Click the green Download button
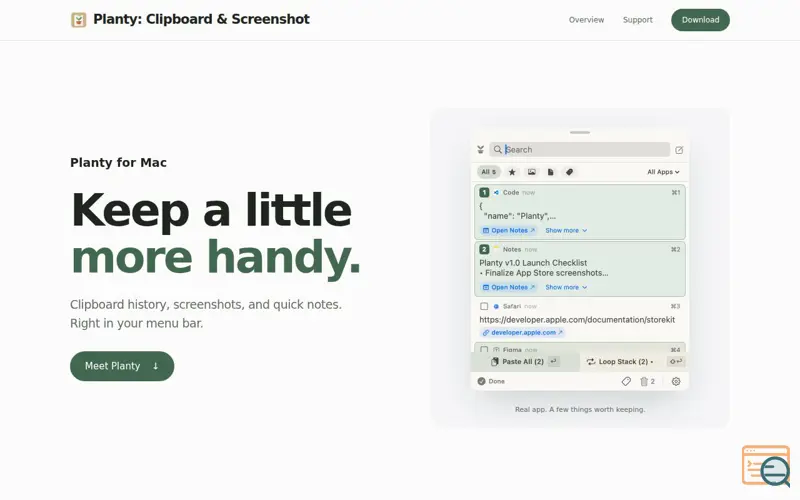800x500 pixels. tap(700, 20)
